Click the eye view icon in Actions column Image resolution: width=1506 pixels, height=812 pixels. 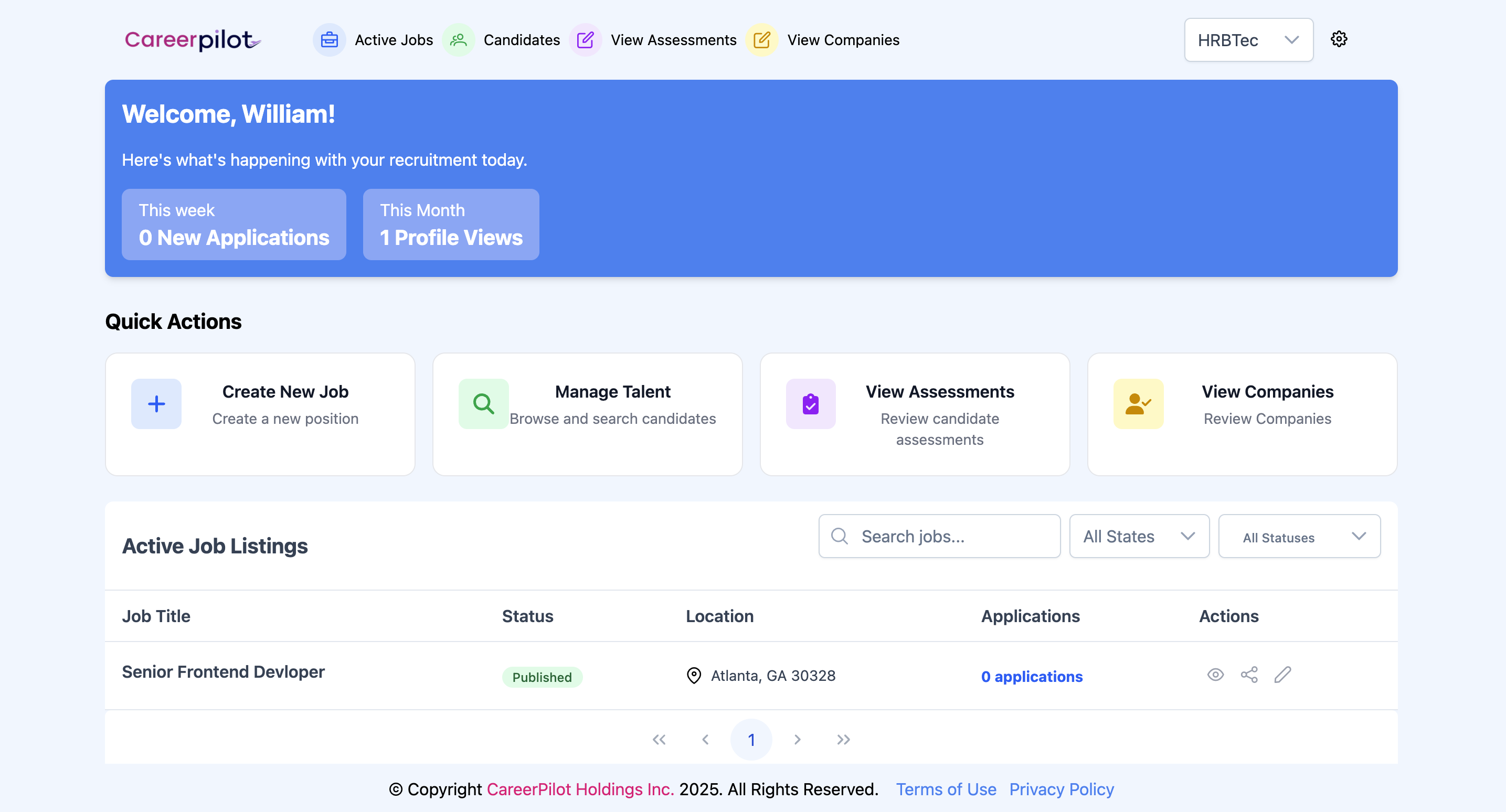pos(1215,675)
